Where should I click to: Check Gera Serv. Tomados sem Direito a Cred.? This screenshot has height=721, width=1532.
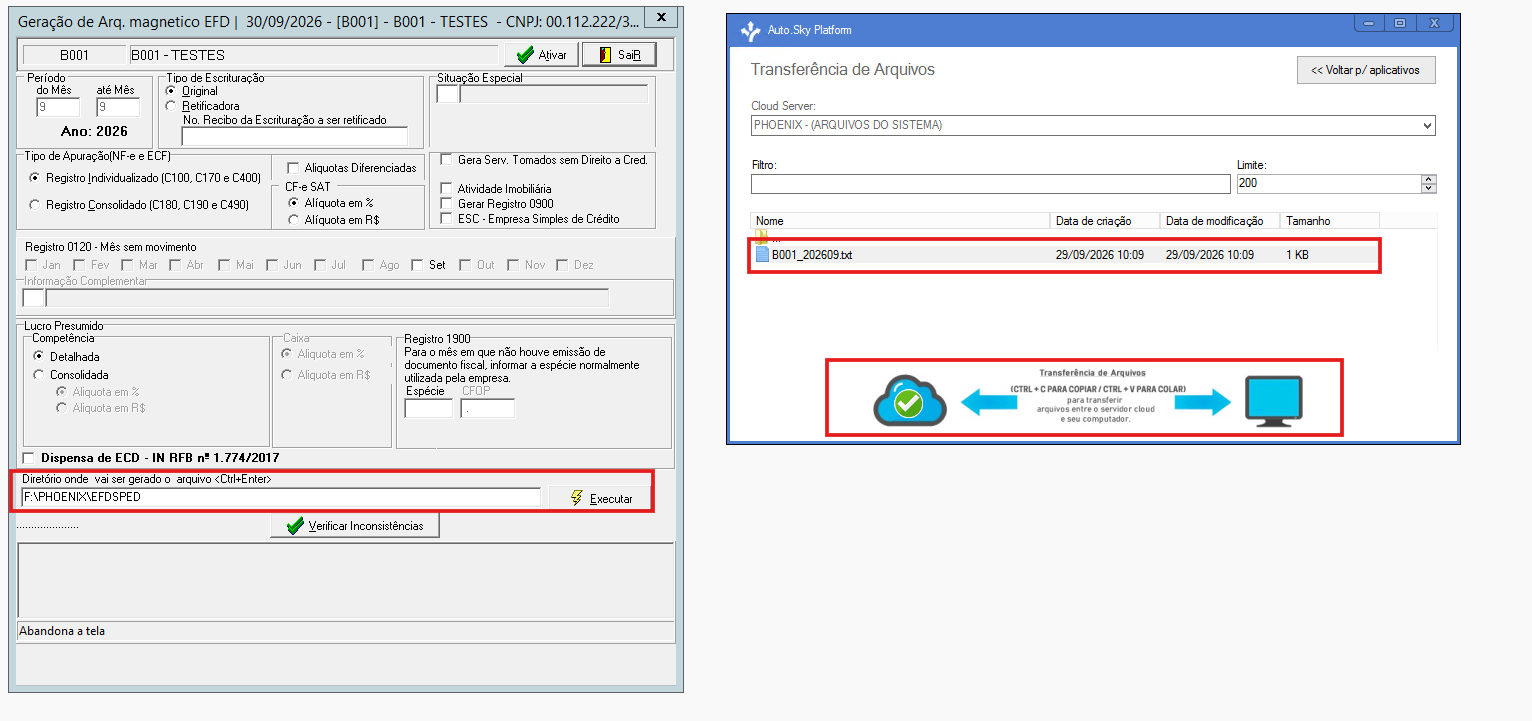click(x=447, y=160)
